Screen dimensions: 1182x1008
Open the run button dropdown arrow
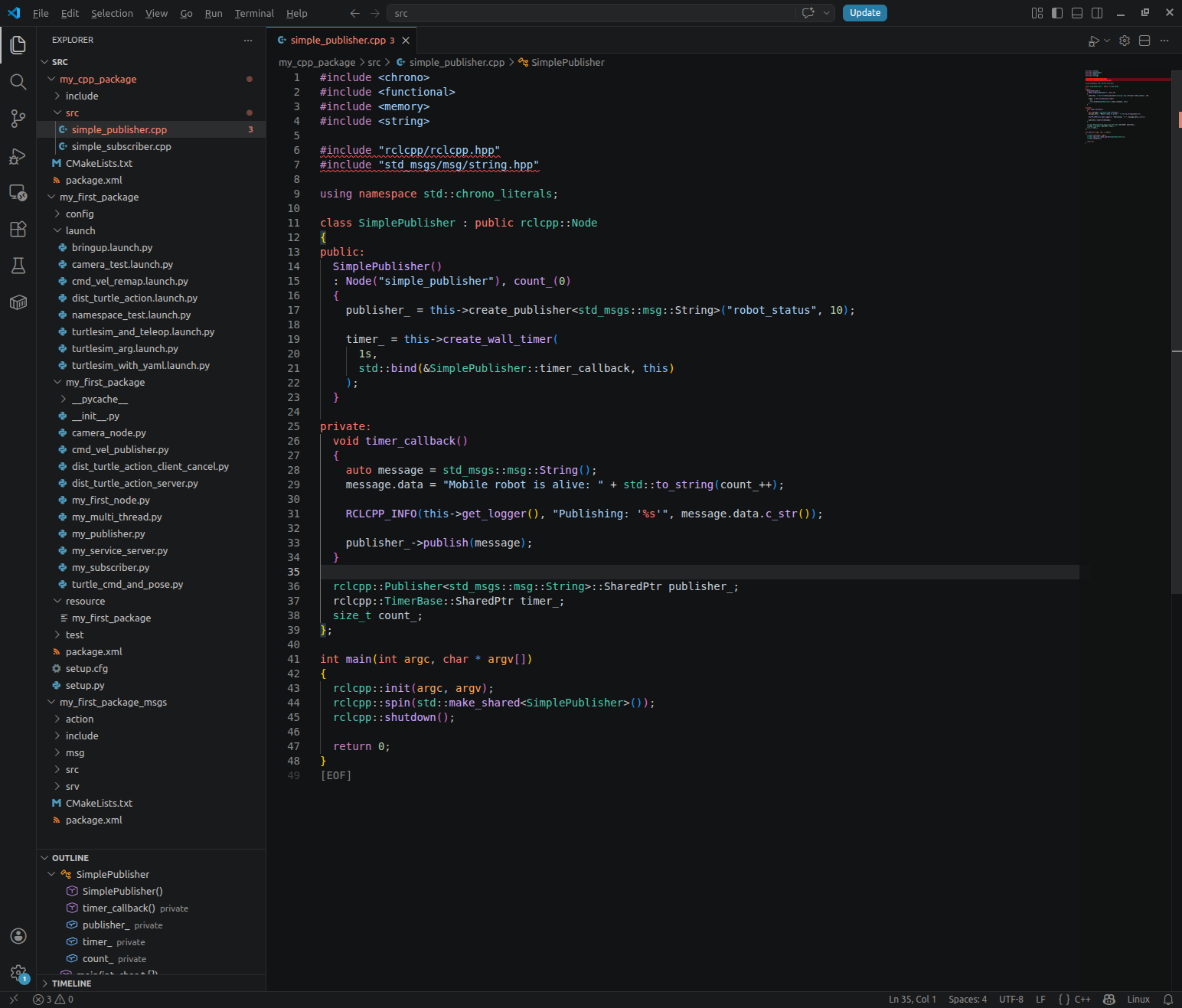(x=1107, y=41)
